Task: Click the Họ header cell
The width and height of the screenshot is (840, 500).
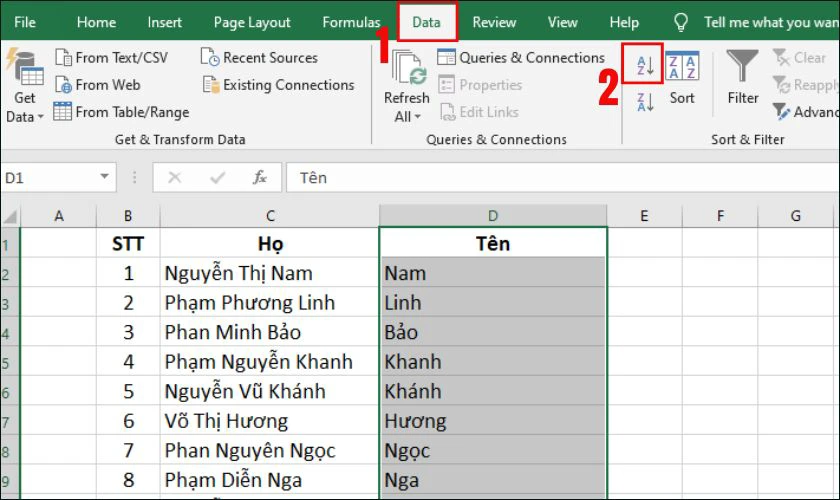Action: coord(270,243)
